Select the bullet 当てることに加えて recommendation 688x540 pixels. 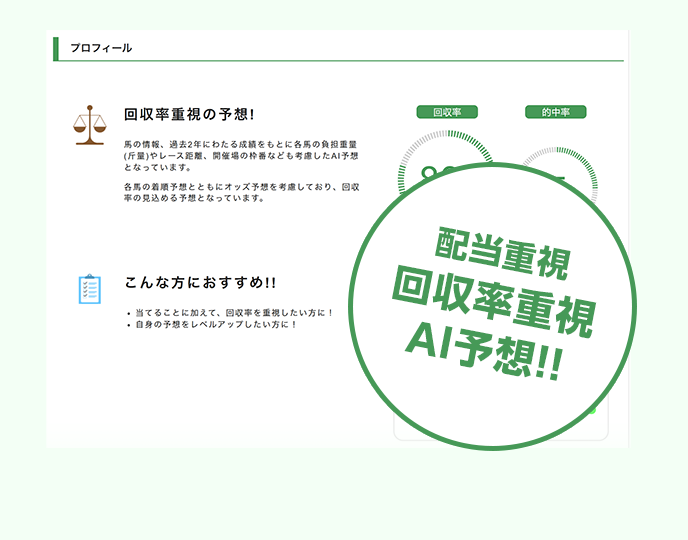pyautogui.click(x=234, y=313)
